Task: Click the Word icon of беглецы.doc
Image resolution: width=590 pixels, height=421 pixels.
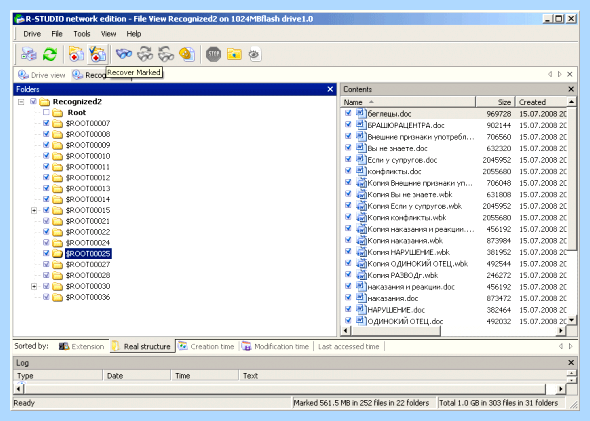Action: 361,113
